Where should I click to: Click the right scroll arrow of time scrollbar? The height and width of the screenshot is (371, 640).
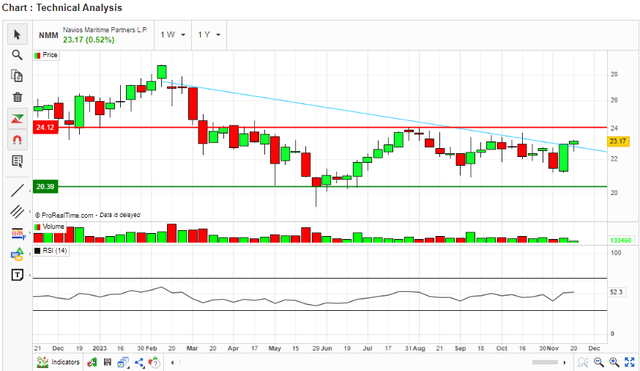click(565, 362)
